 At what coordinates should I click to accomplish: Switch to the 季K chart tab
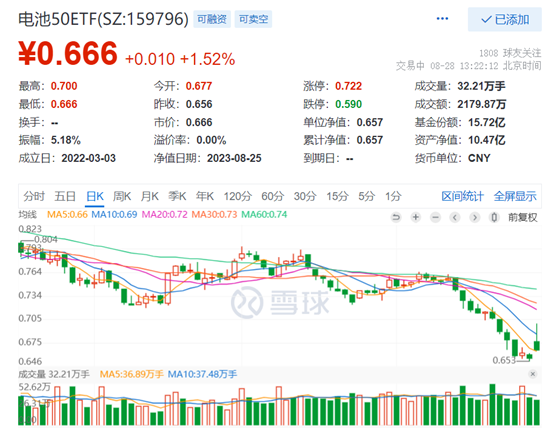tap(177, 196)
